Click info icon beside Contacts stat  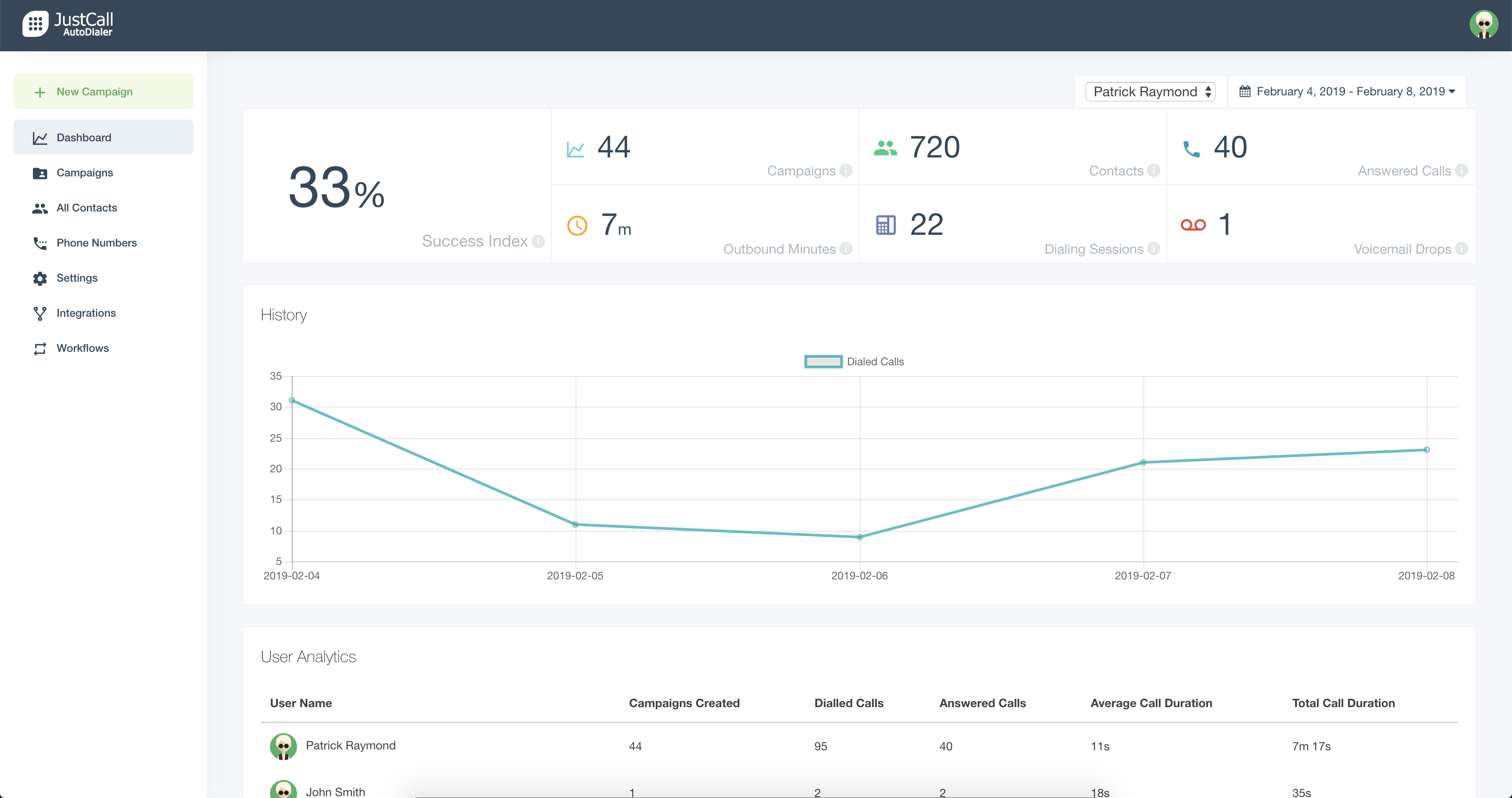pyautogui.click(x=1154, y=170)
